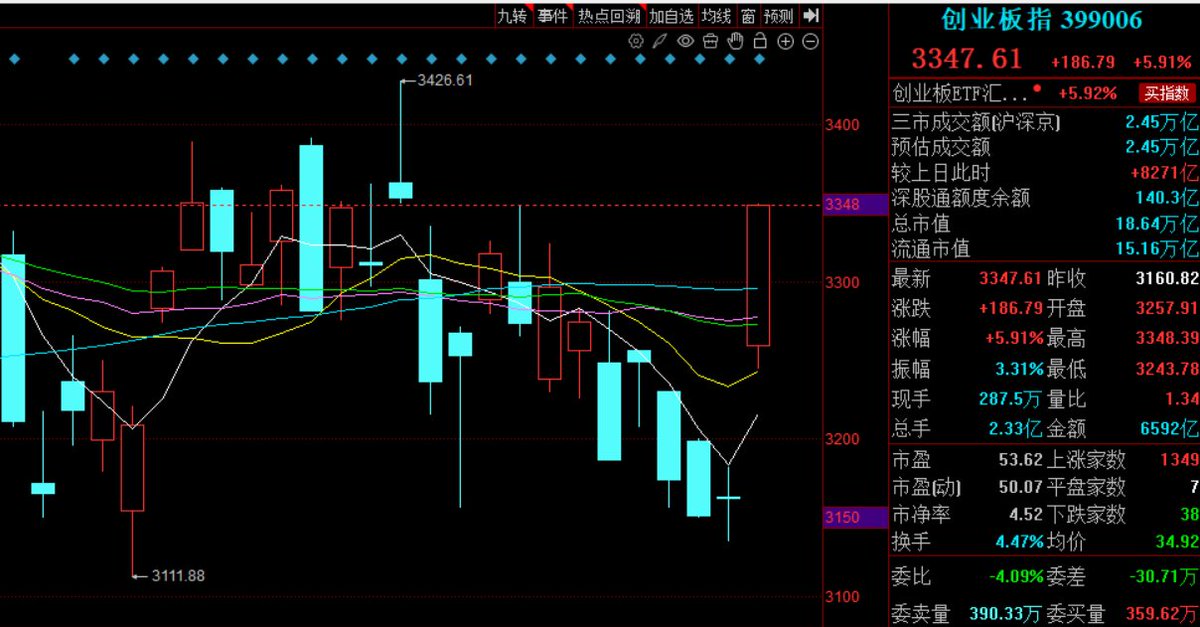
Task: Click the 市盈(动) 50.07 value
Action: tap(1018, 488)
